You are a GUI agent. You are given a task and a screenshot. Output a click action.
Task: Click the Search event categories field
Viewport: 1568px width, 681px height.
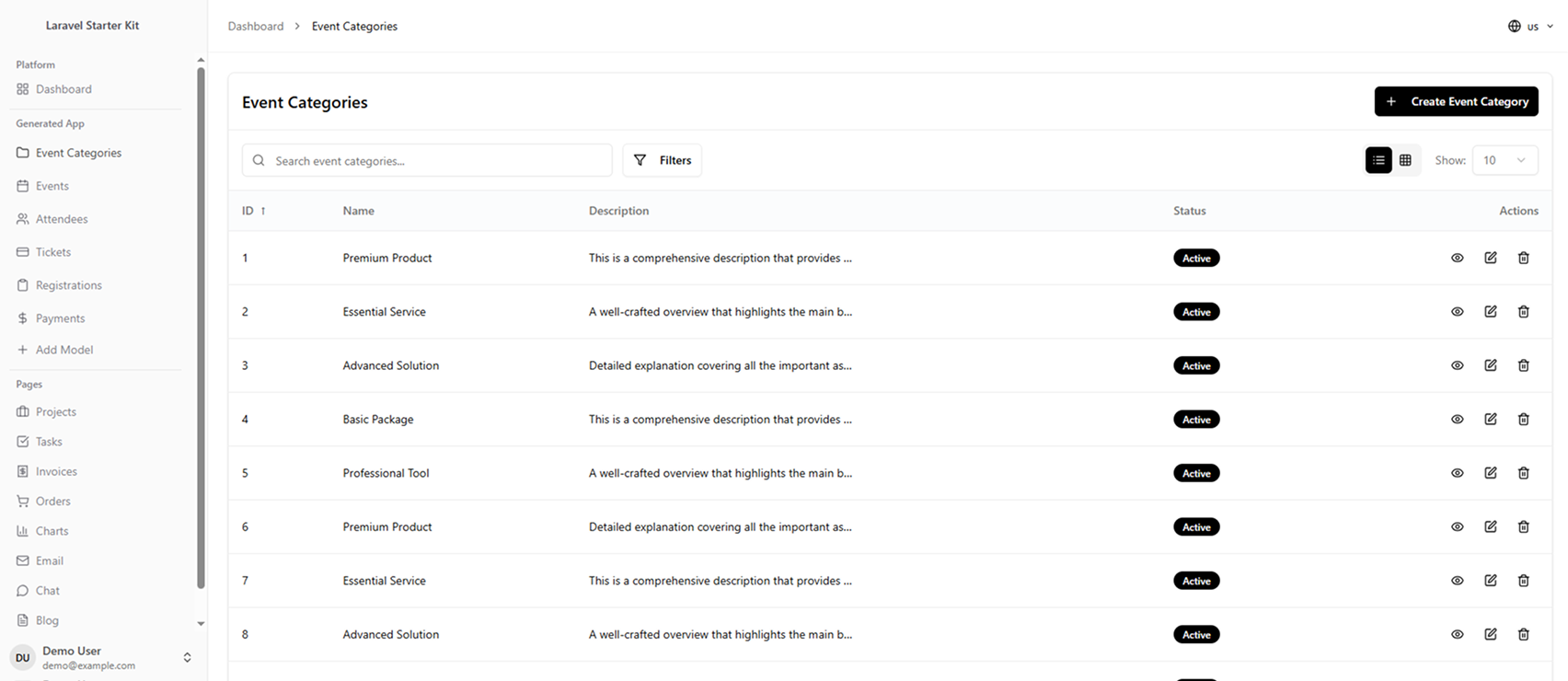pos(427,160)
